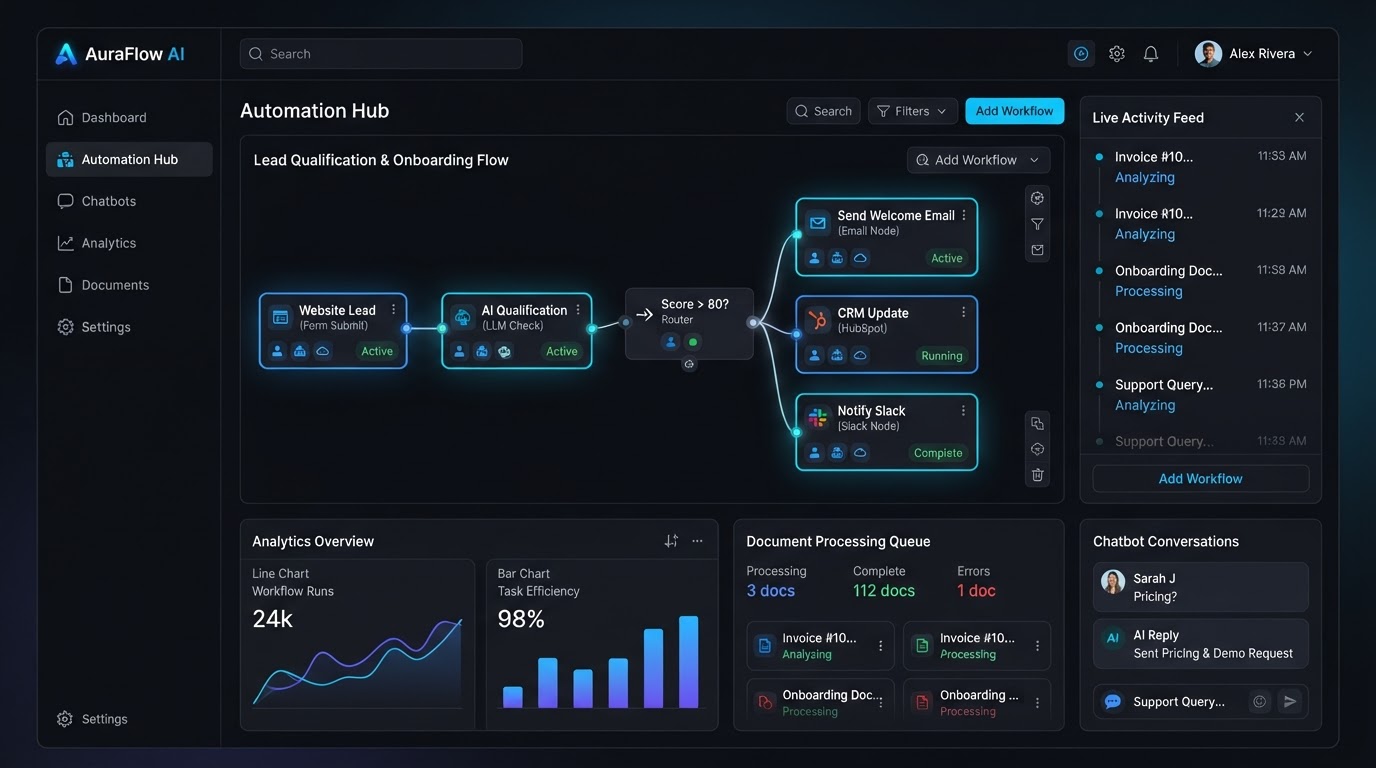
Task: Open the Sarah J Pricing conversation
Action: [x=1200, y=587]
